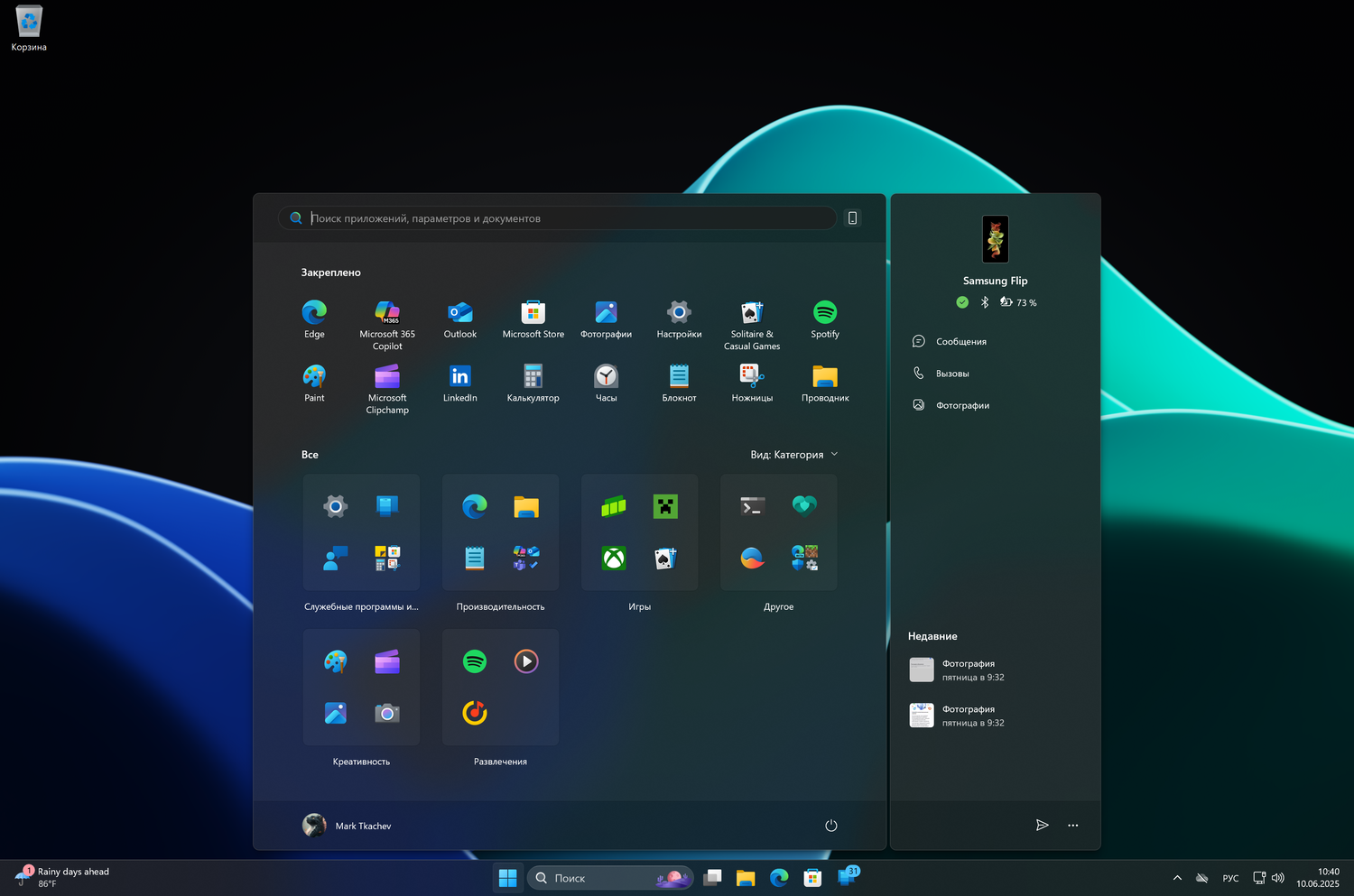This screenshot has height=896, width=1354.
Task: Expand the Служебные программы group's more-apps icon
Action: [x=387, y=559]
